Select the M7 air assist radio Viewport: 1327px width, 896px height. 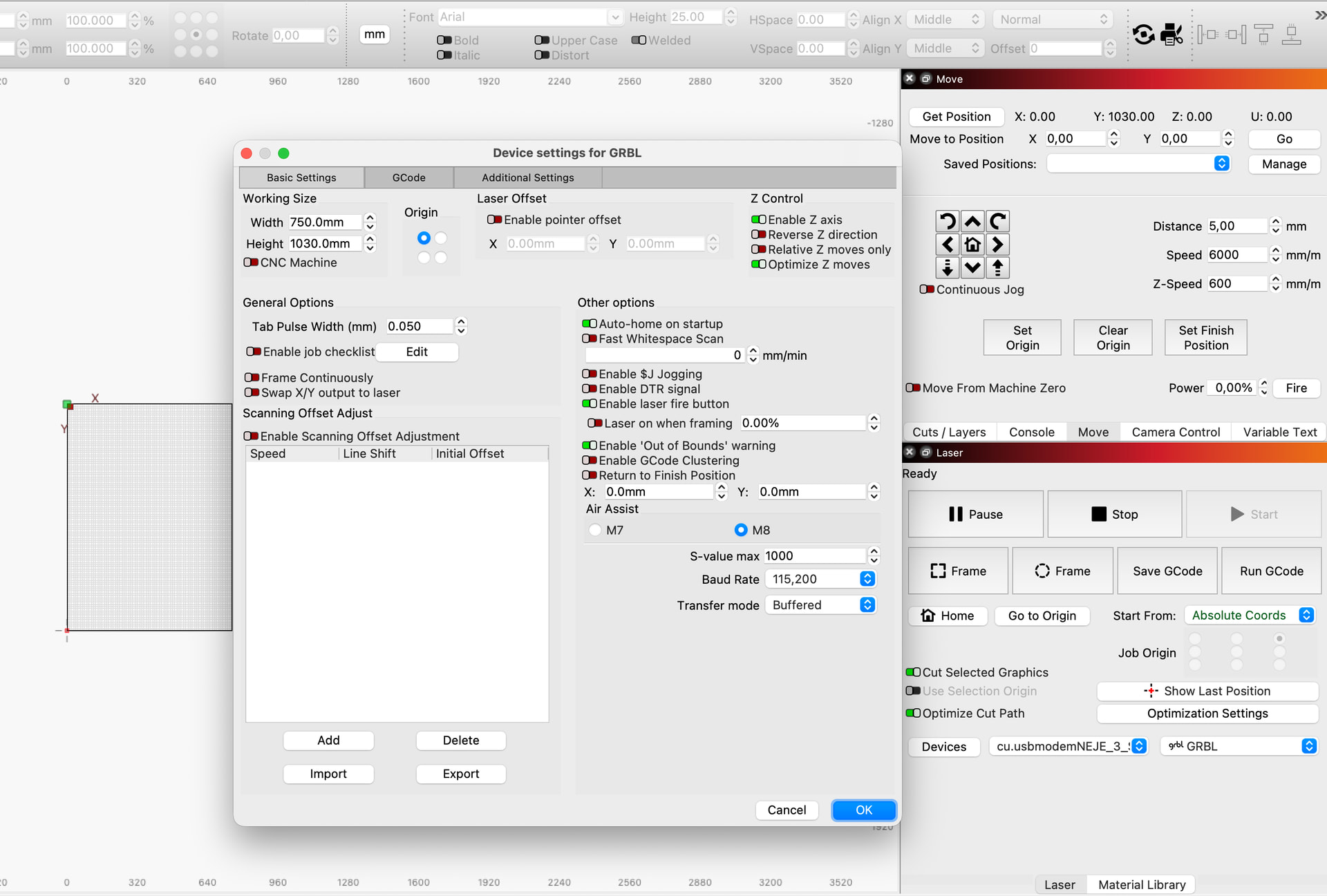tap(595, 530)
